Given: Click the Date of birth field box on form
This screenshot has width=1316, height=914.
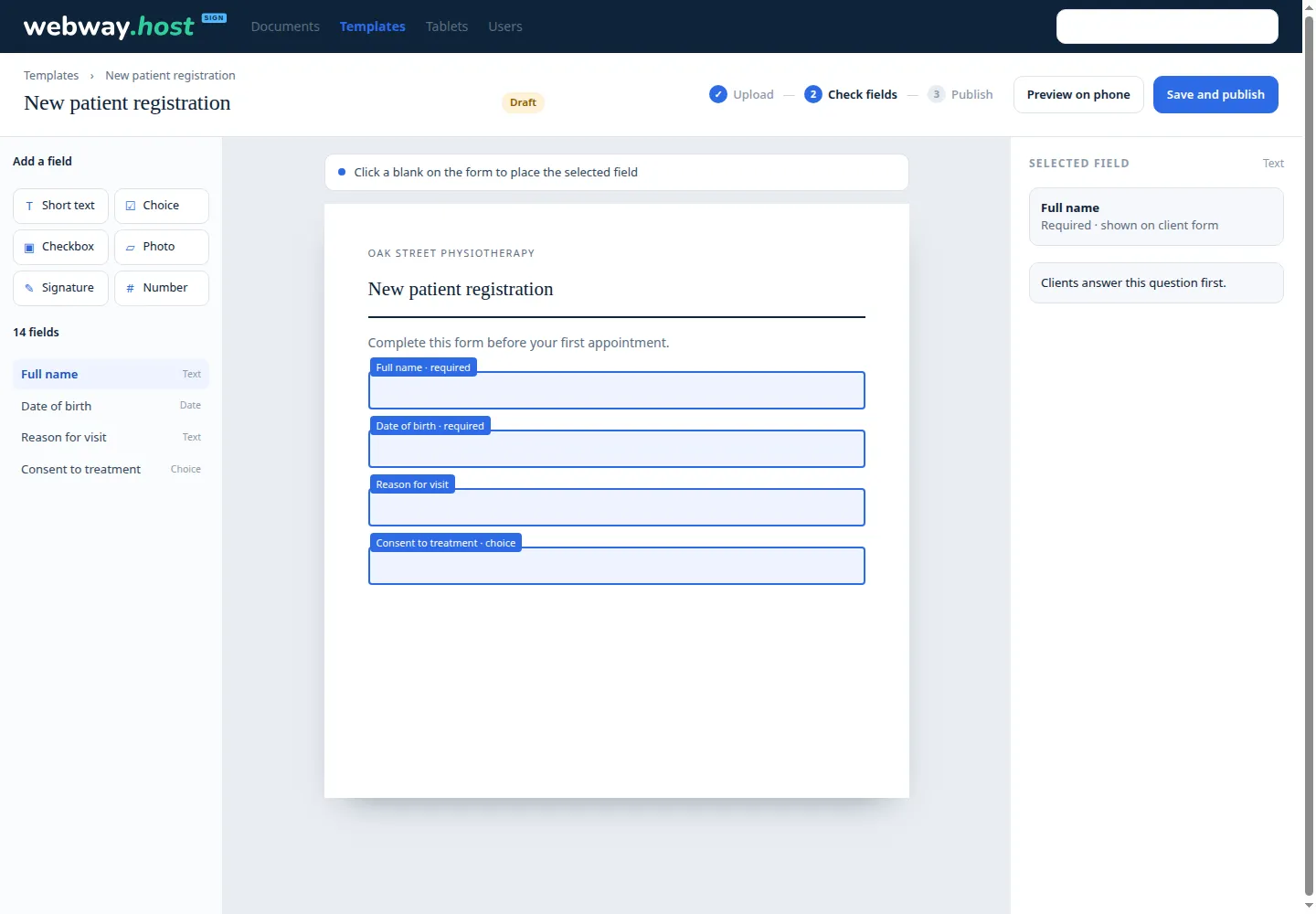Looking at the screenshot, I should pyautogui.click(x=617, y=449).
